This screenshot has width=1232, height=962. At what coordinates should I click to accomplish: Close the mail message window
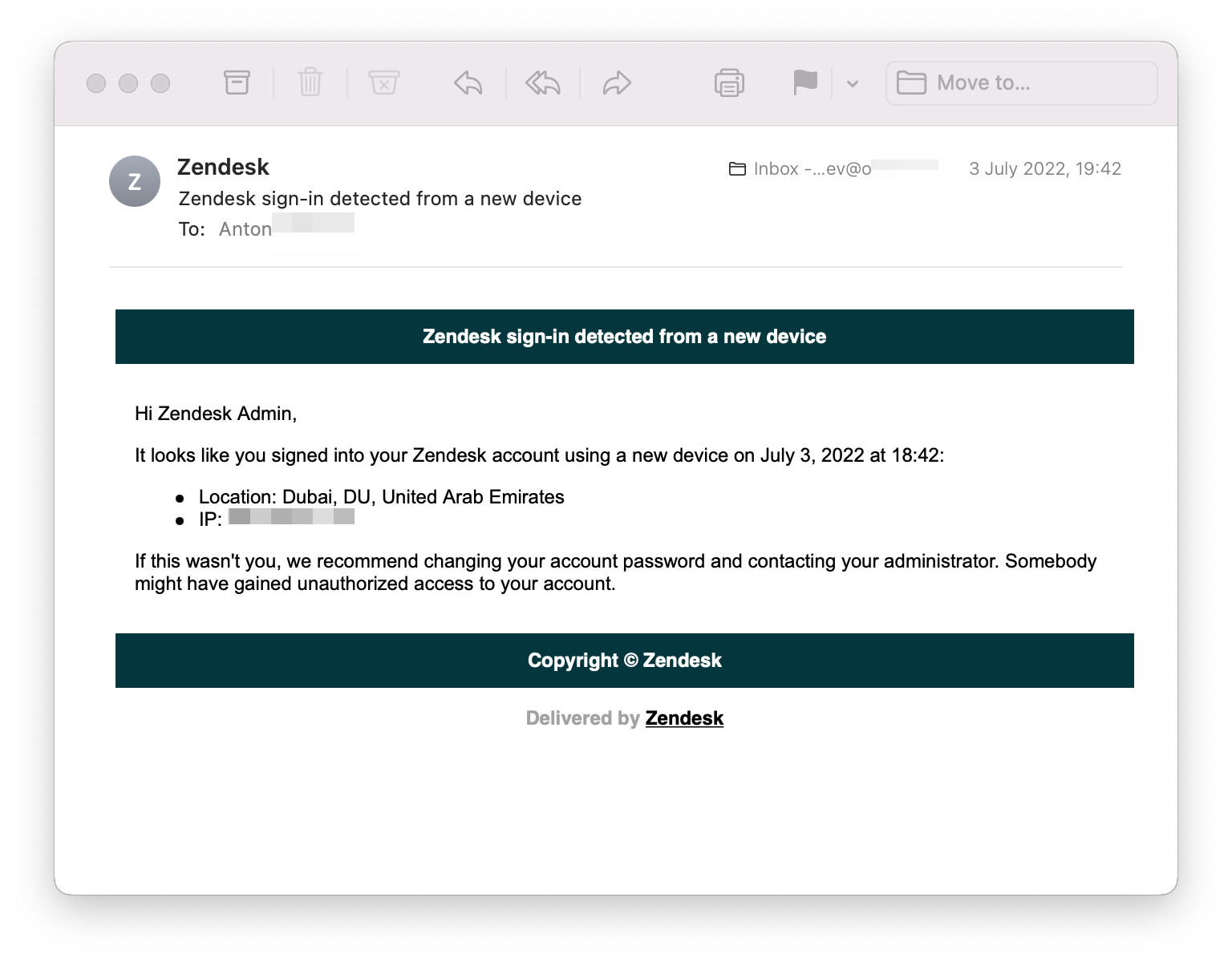pyautogui.click(x=96, y=83)
